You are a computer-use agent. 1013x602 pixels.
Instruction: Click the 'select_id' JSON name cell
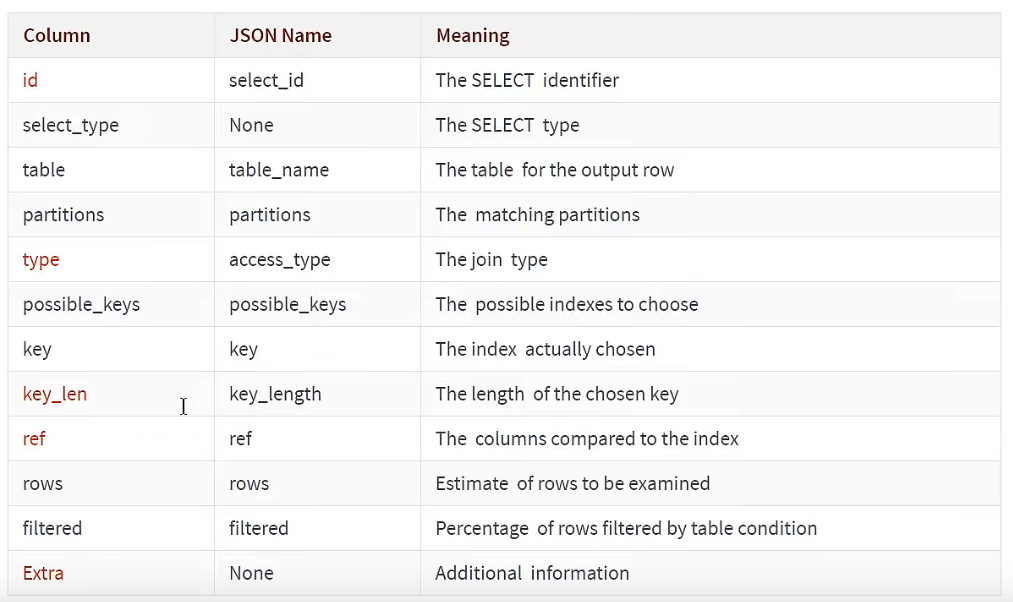[x=266, y=80]
